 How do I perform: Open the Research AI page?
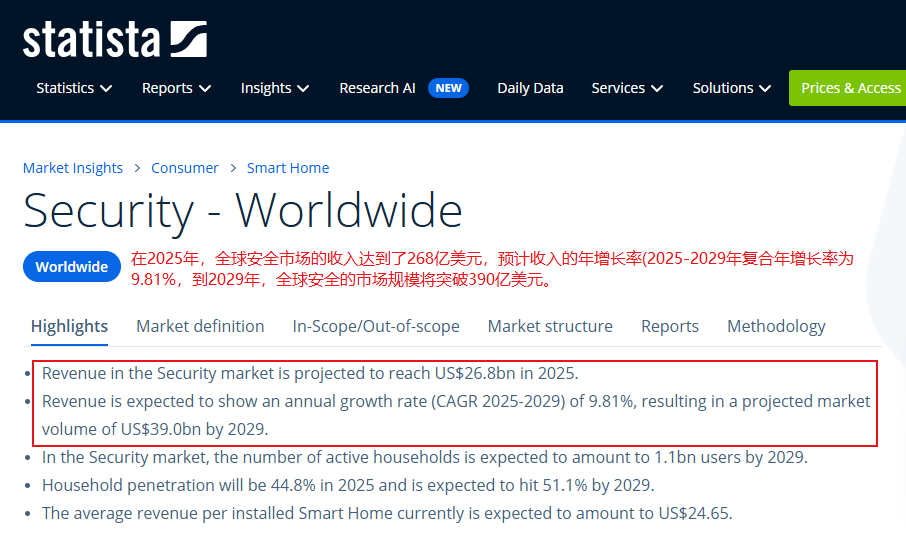[377, 88]
